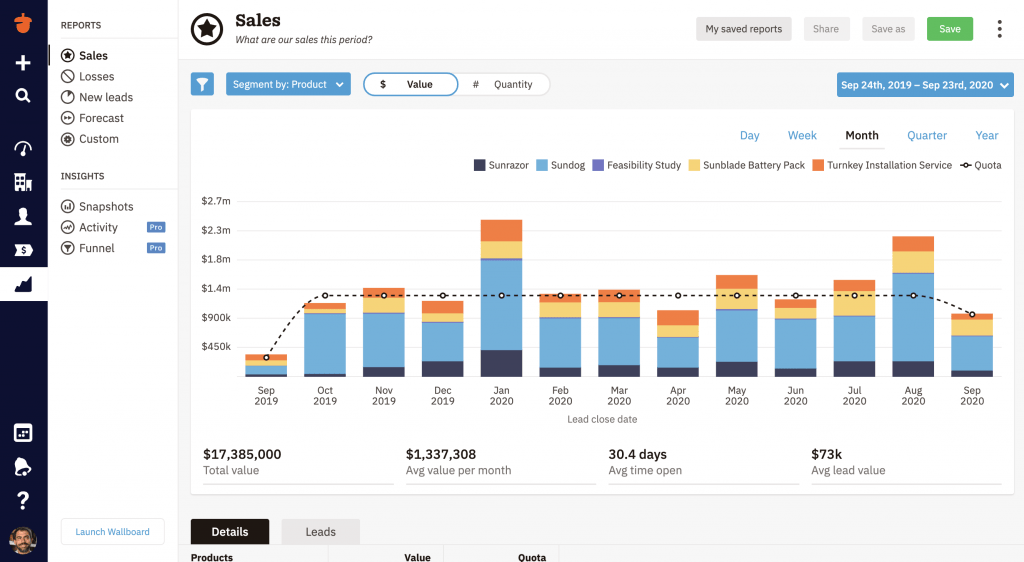Viewport: 1024px width, 562px height.
Task: Open the date range dropdown
Action: pyautogui.click(x=923, y=85)
